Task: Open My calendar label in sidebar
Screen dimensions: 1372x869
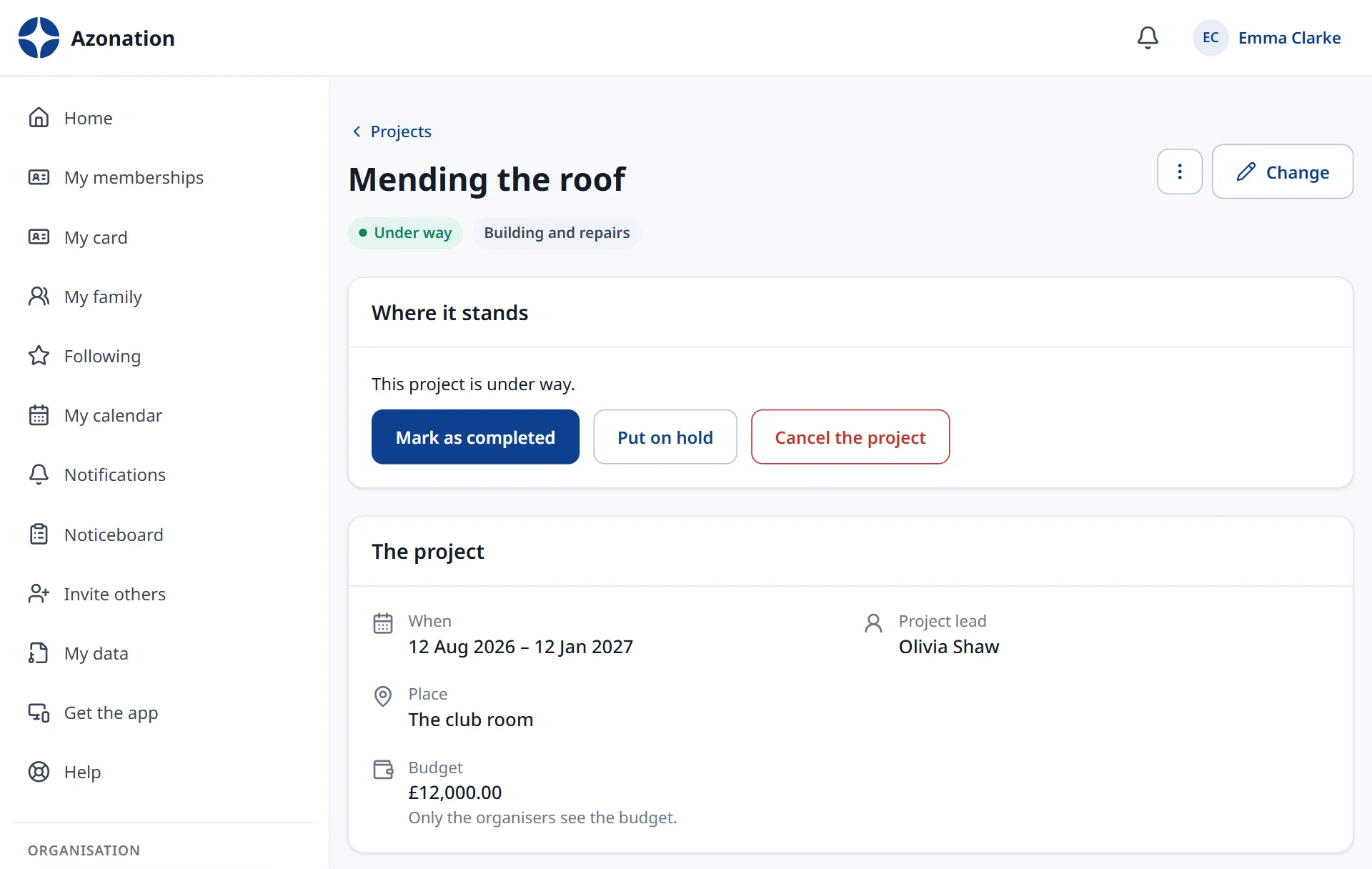Action: pyautogui.click(x=113, y=415)
